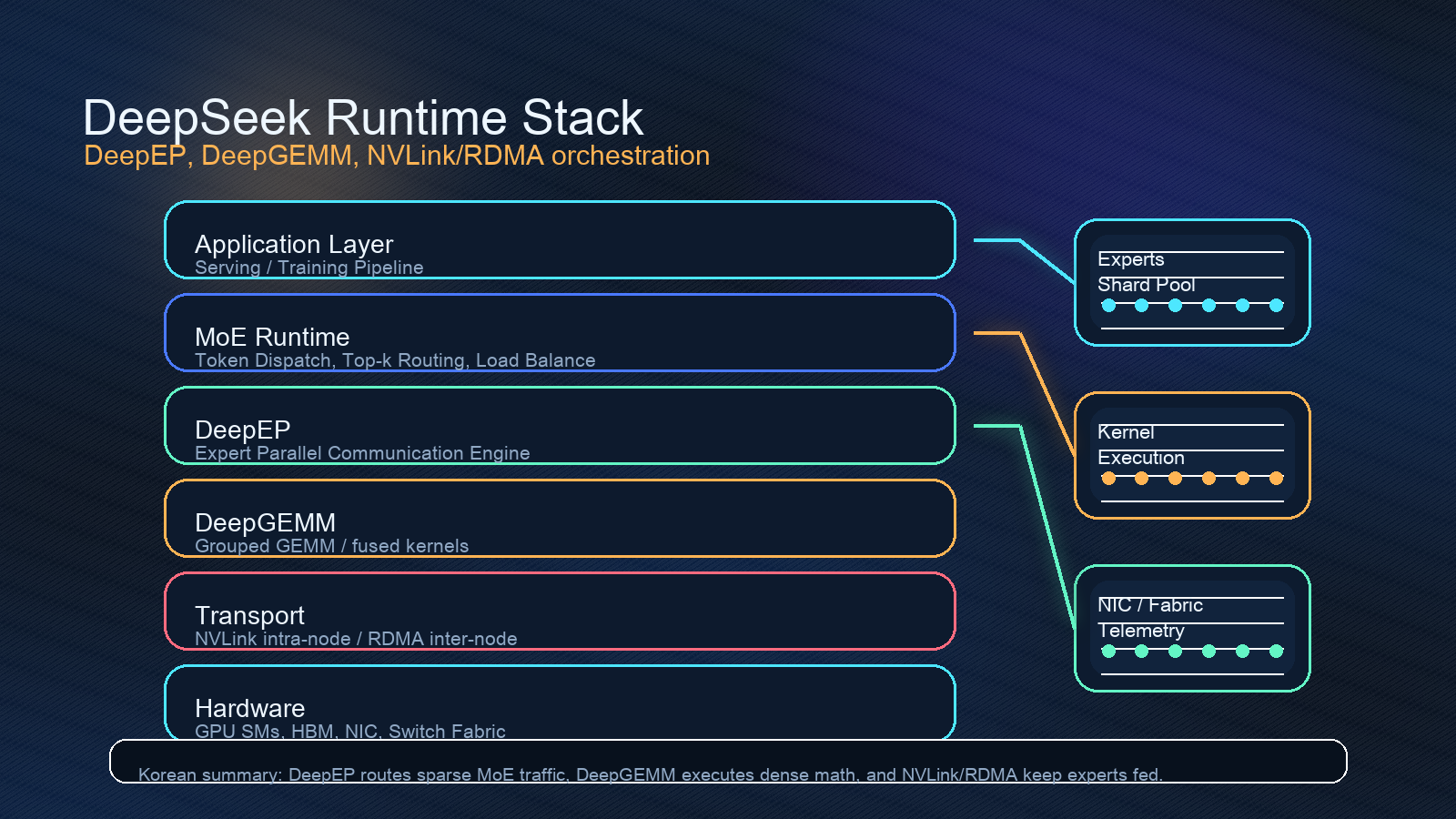Click the Korean summary footer text
Viewport: 1456px width, 819px height.
click(x=650, y=774)
